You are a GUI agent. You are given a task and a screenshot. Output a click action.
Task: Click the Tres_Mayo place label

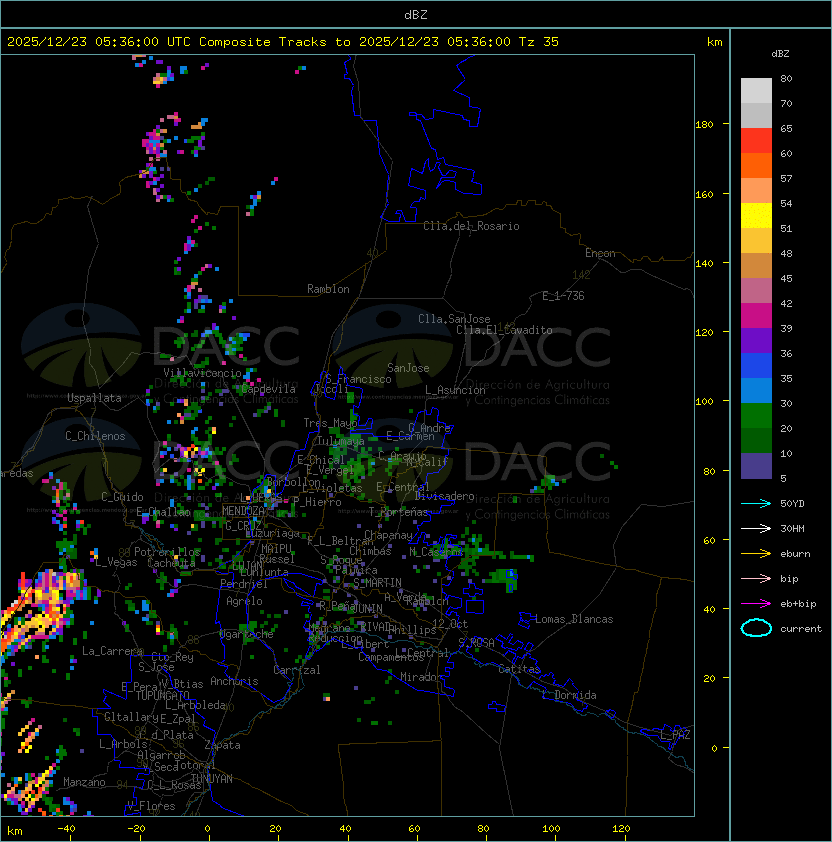point(330,423)
